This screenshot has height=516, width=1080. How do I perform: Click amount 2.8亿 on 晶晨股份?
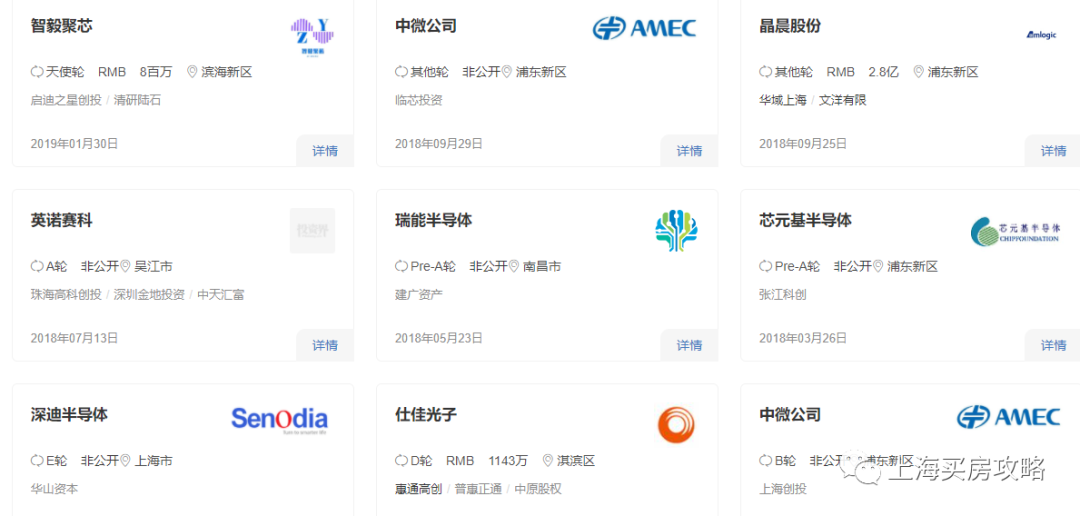[x=883, y=72]
